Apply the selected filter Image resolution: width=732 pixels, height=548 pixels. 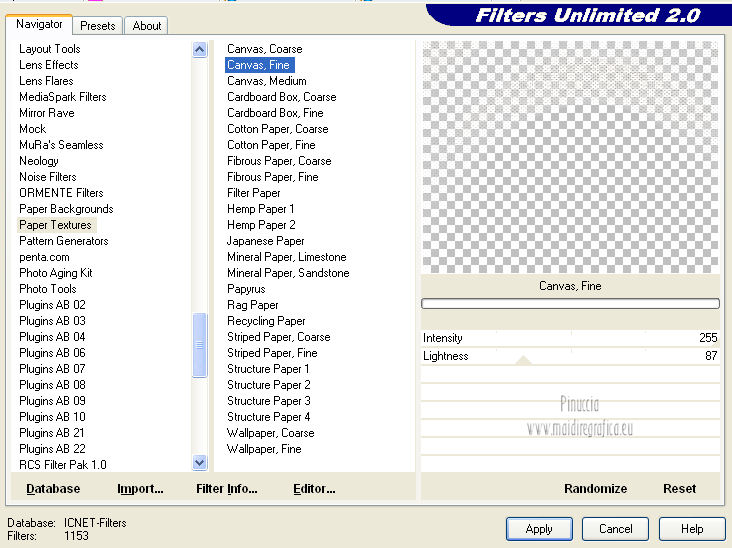(539, 529)
